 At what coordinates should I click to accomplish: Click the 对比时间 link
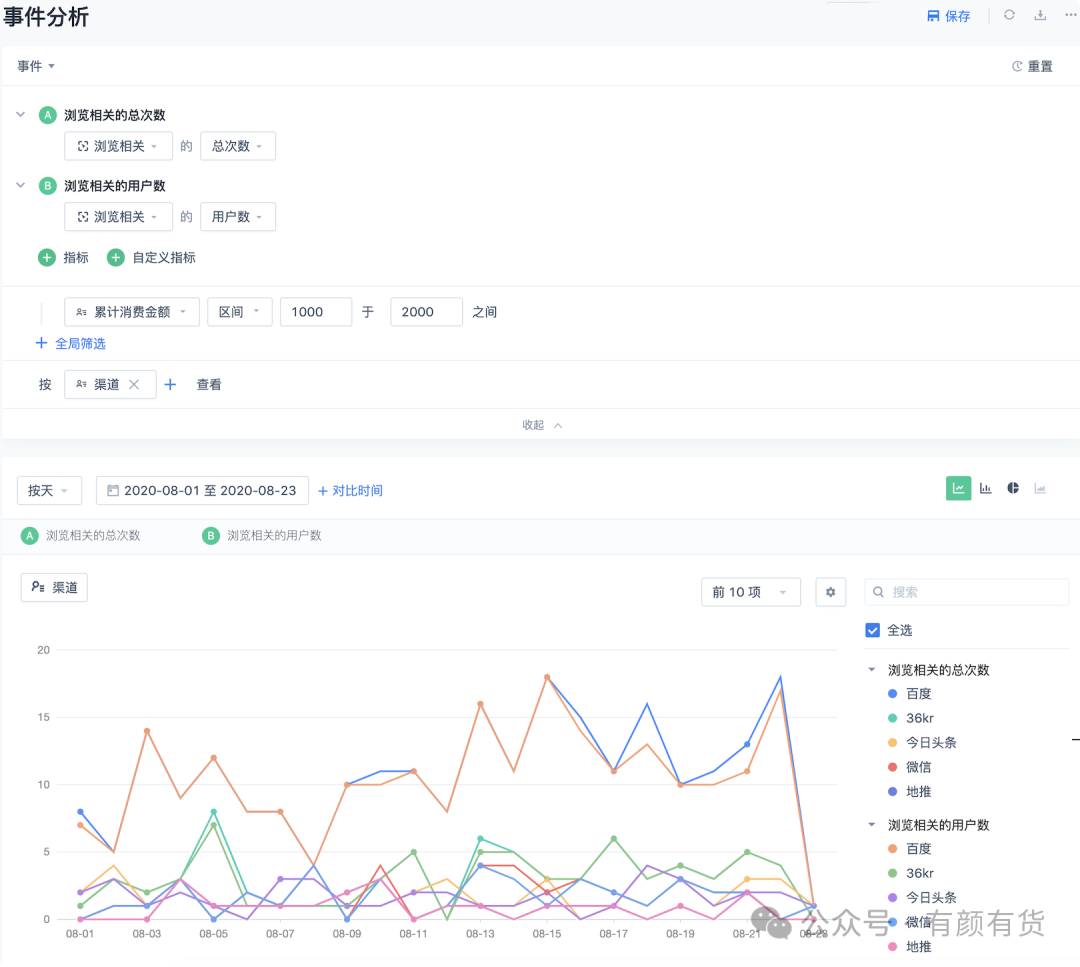click(350, 490)
